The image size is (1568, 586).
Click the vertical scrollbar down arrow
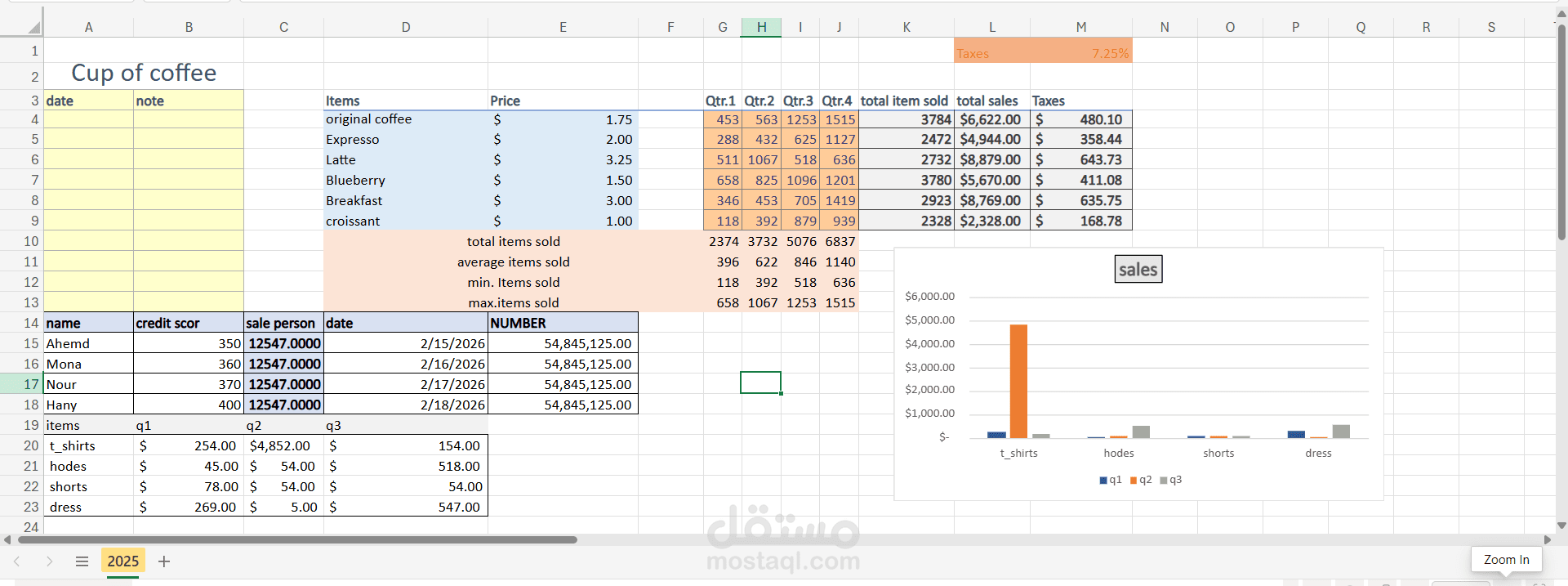click(1561, 526)
